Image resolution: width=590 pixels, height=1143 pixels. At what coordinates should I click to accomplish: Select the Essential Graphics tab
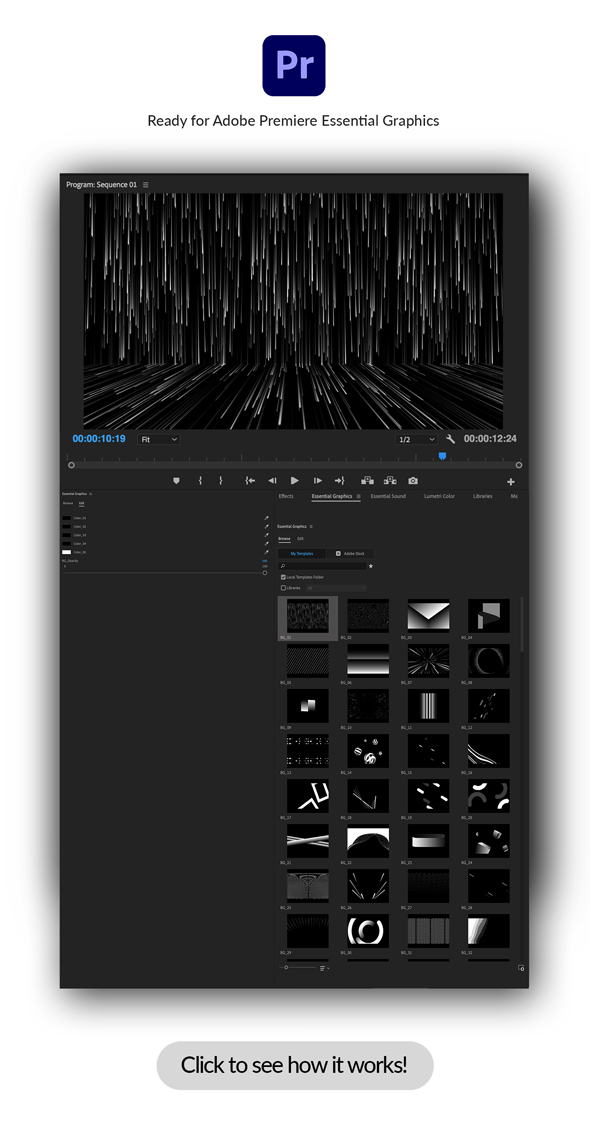coord(332,496)
